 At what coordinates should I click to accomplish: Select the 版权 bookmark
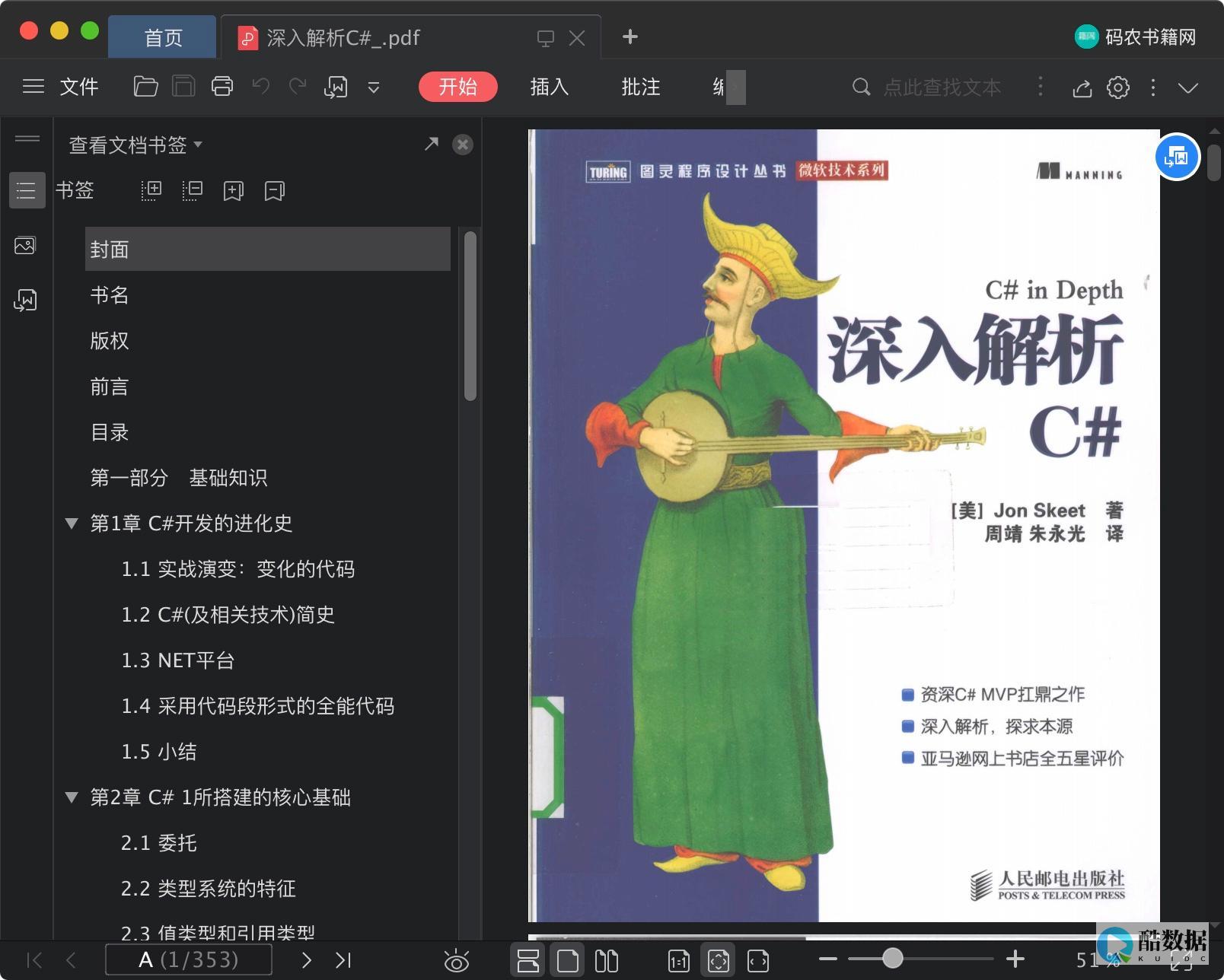tap(110, 341)
